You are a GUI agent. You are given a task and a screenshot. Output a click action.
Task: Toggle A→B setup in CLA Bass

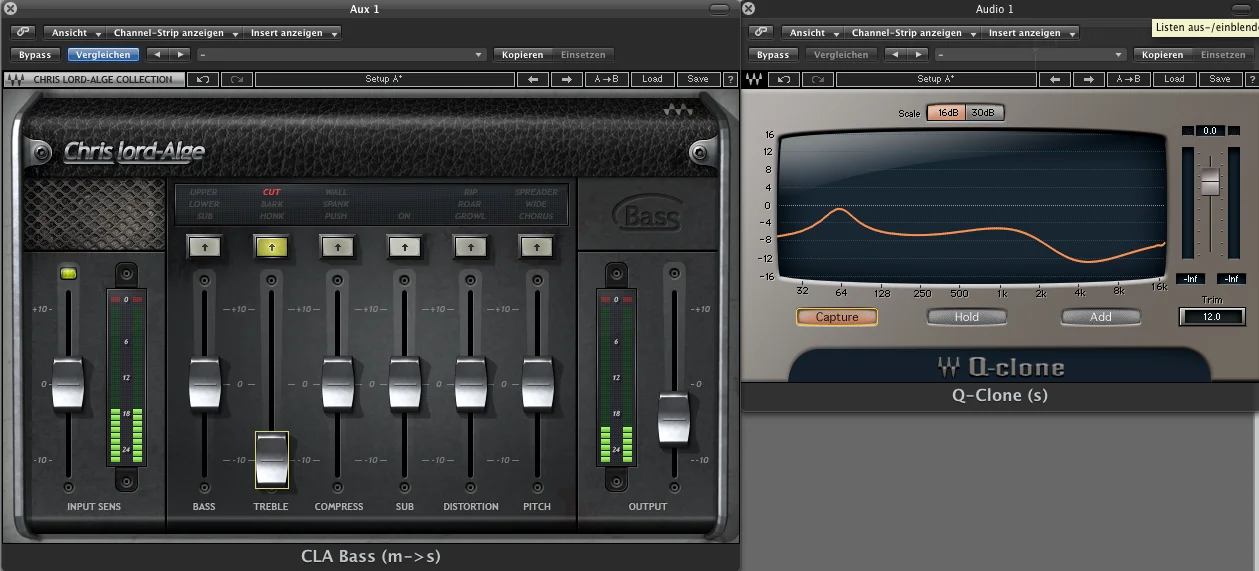pyautogui.click(x=606, y=79)
